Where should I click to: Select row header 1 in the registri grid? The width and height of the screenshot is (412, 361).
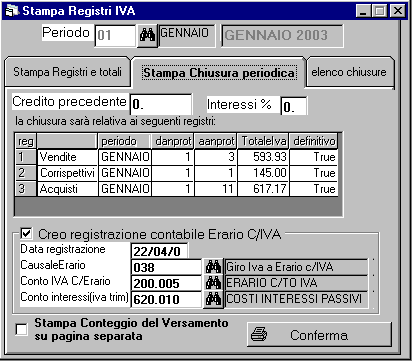tap(26, 157)
